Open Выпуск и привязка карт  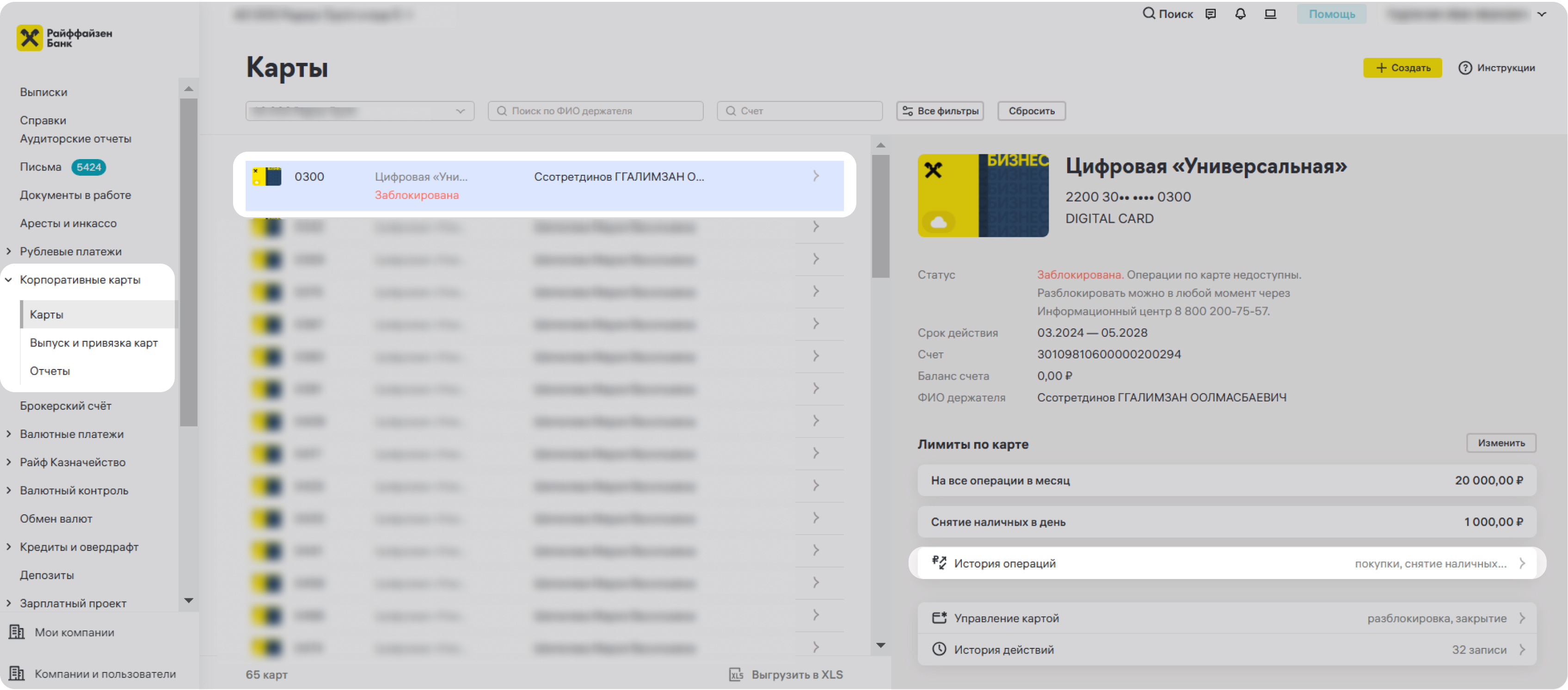[94, 343]
